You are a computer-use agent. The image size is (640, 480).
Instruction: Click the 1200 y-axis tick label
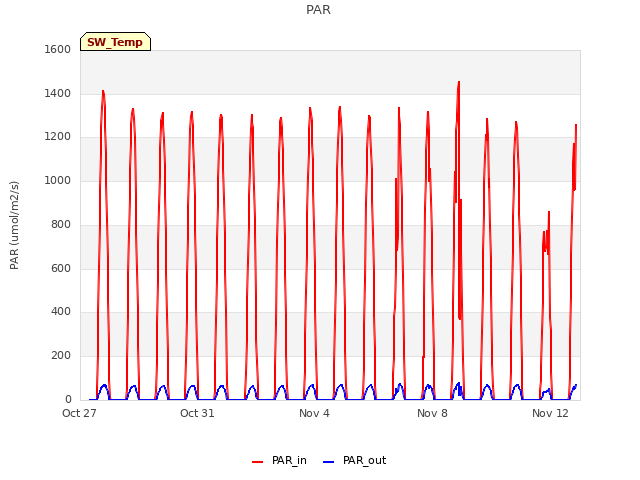(x=58, y=137)
